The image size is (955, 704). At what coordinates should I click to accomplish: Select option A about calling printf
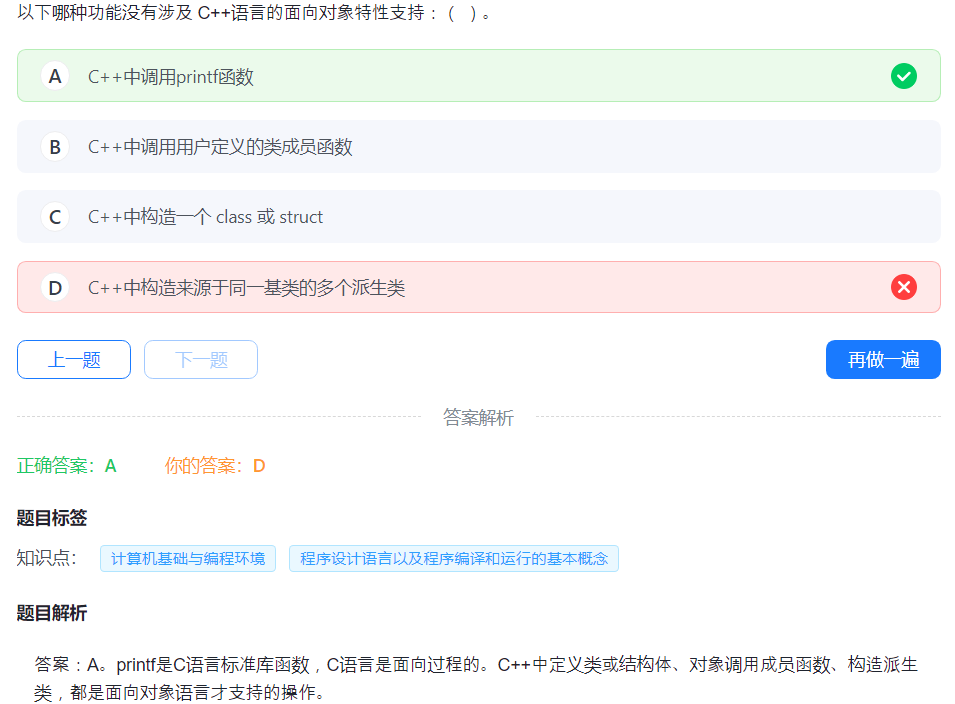point(479,76)
